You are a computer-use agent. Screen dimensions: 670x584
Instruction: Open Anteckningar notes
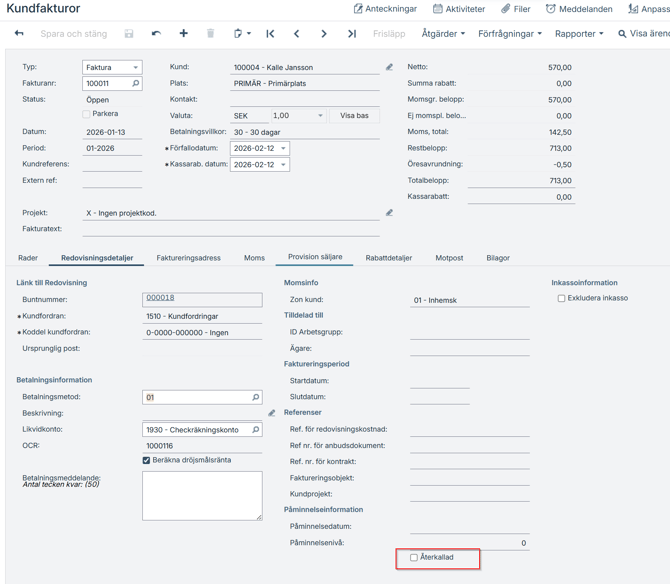tap(385, 9)
